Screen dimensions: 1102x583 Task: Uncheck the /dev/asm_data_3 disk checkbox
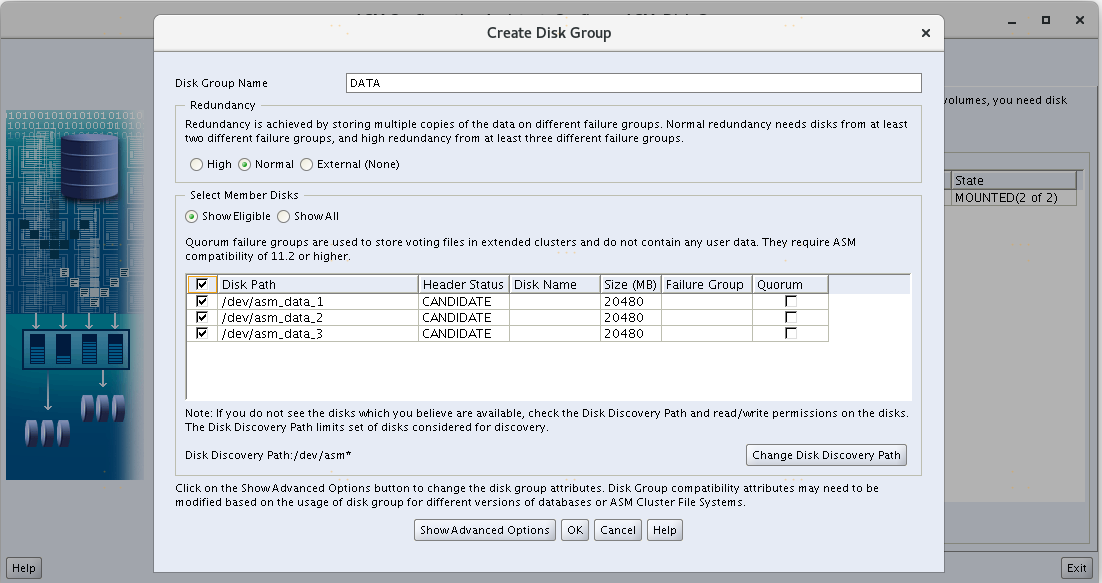point(202,333)
